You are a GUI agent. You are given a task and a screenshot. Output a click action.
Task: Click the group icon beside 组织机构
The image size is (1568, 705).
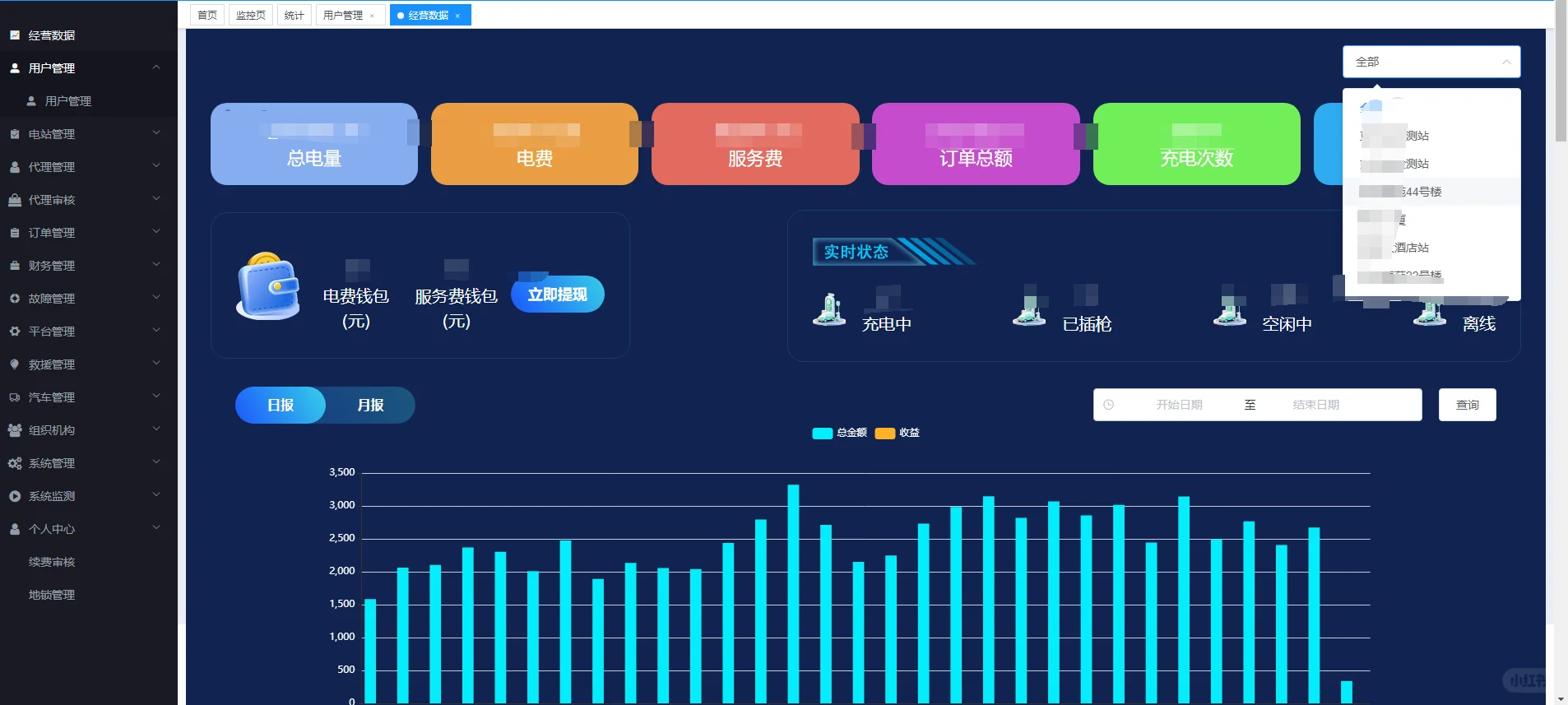coord(15,430)
